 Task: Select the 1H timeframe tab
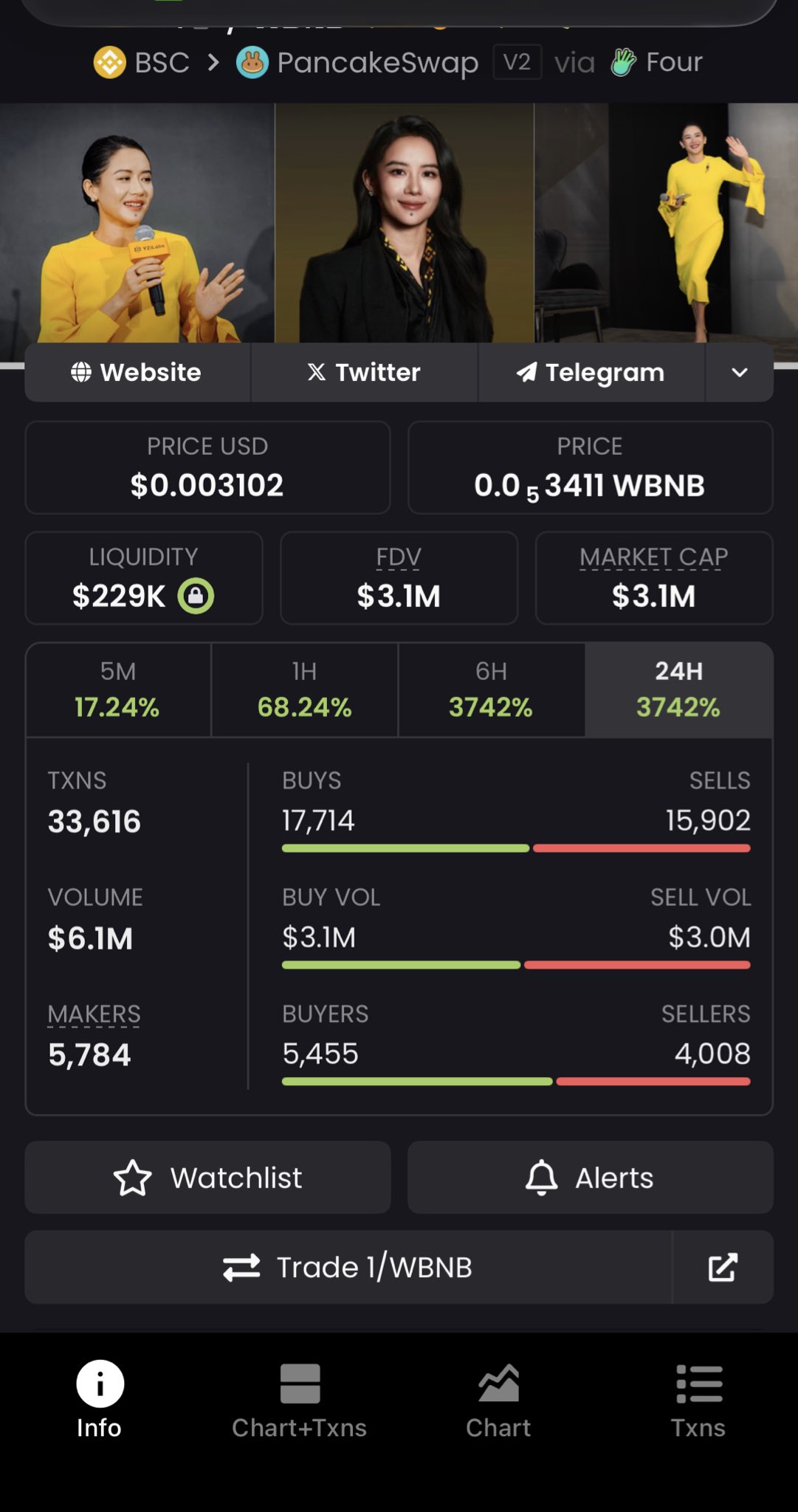pos(304,690)
